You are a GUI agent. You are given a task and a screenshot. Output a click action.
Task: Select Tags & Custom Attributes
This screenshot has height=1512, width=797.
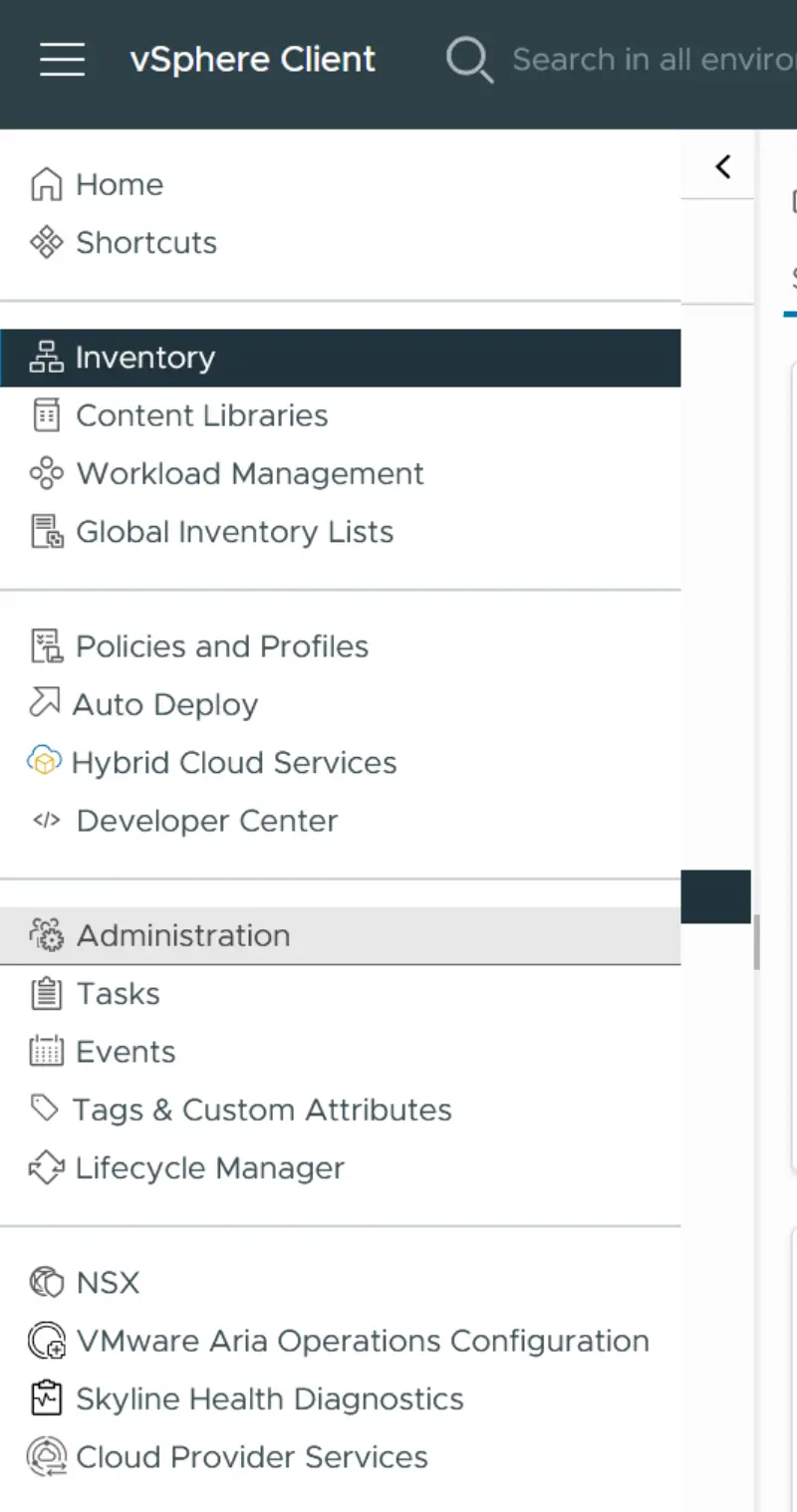(262, 1110)
